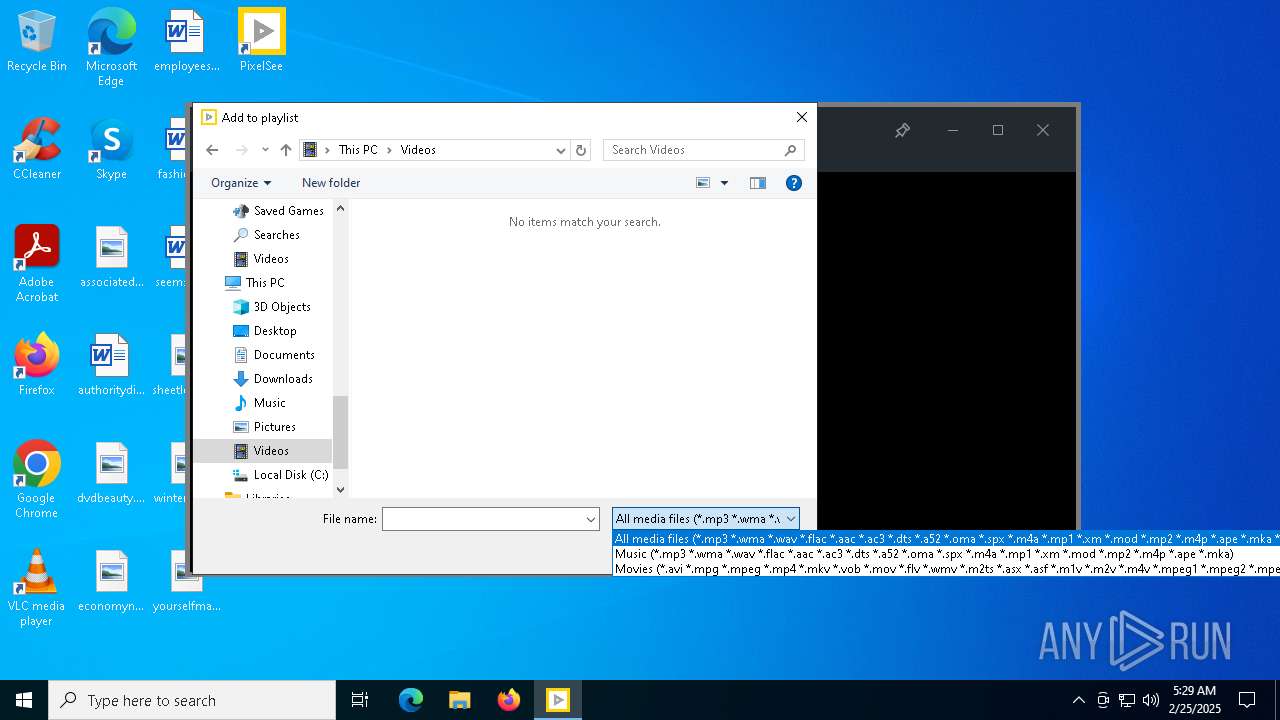Open the CCleaner desktop icon
The image size is (1280, 720).
(37, 150)
